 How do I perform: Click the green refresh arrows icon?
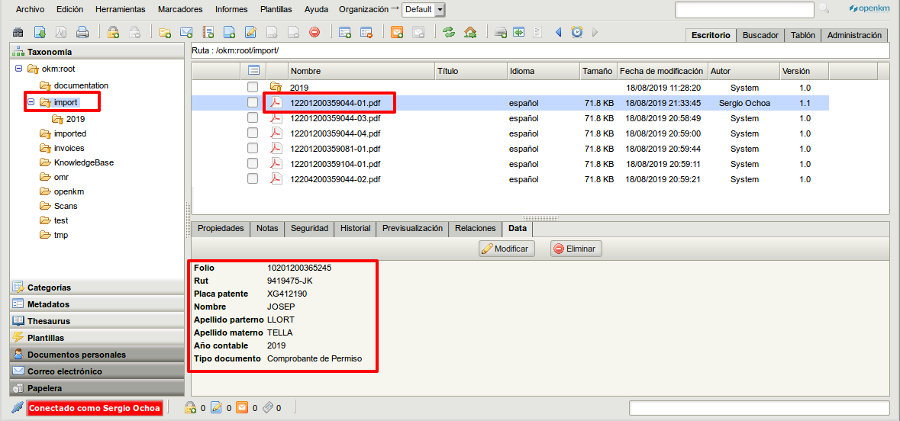[x=447, y=33]
